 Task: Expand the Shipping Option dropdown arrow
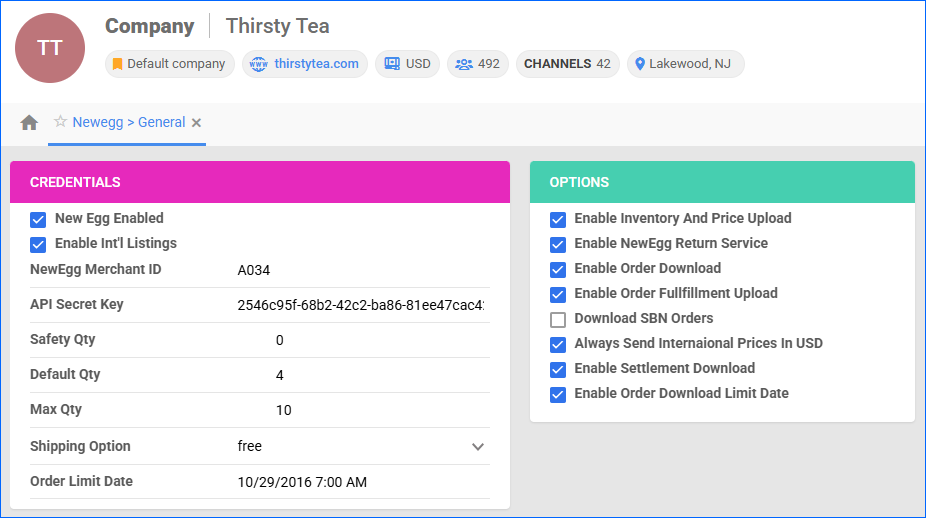(478, 447)
